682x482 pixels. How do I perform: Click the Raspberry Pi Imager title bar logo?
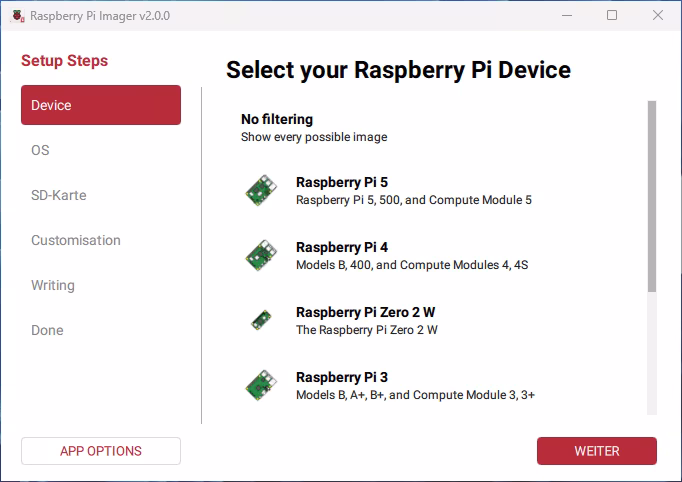pyautogui.click(x=17, y=16)
